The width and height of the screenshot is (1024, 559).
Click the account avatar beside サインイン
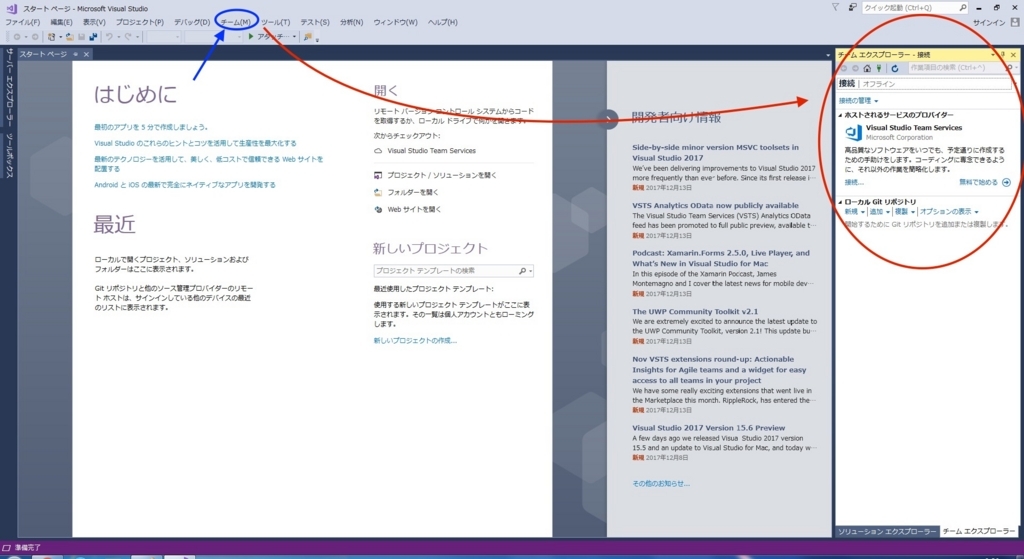pos(1014,22)
